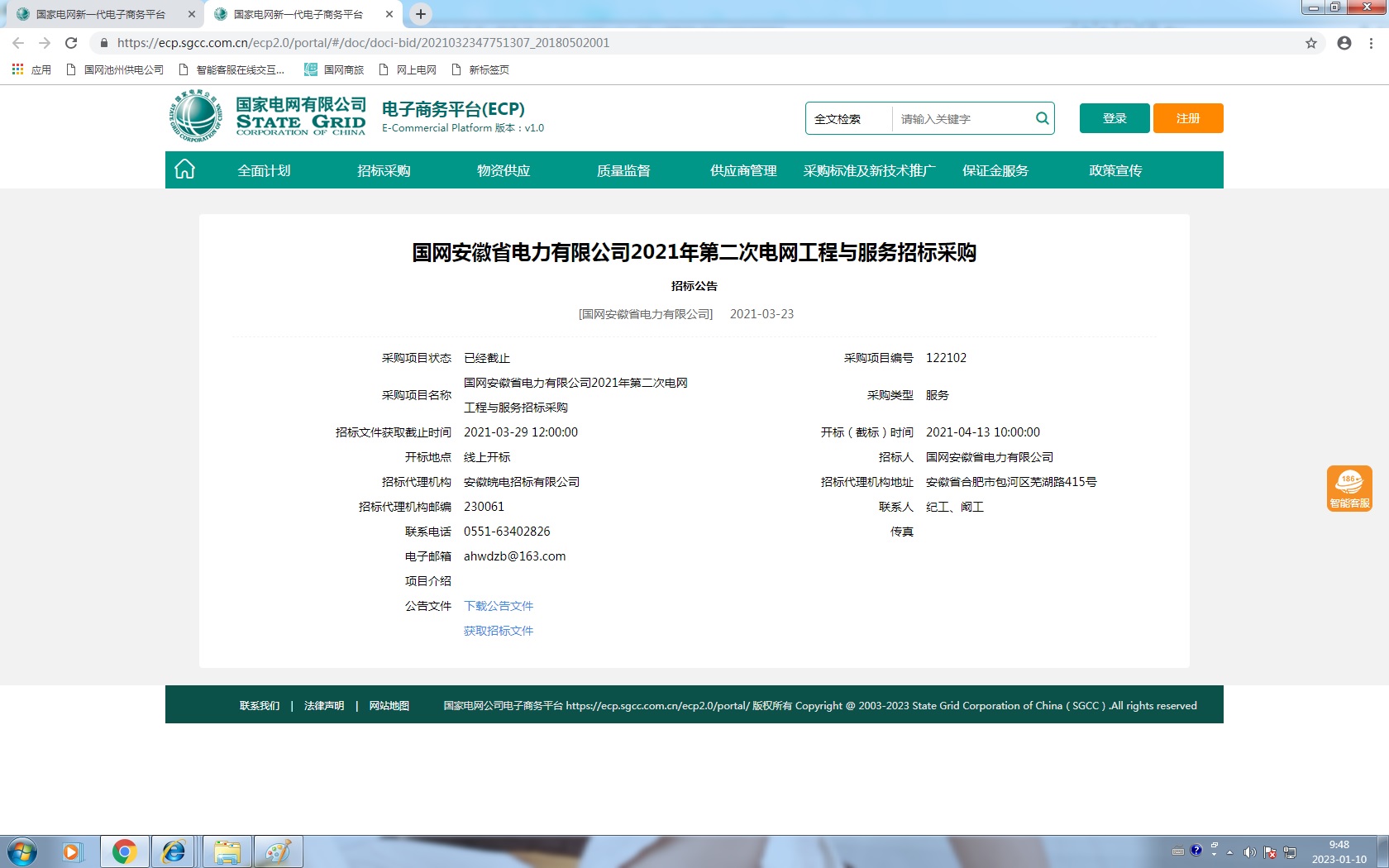Open the 智能客服 floating assistant icon
Viewport: 1389px width, 868px height.
pyautogui.click(x=1349, y=489)
